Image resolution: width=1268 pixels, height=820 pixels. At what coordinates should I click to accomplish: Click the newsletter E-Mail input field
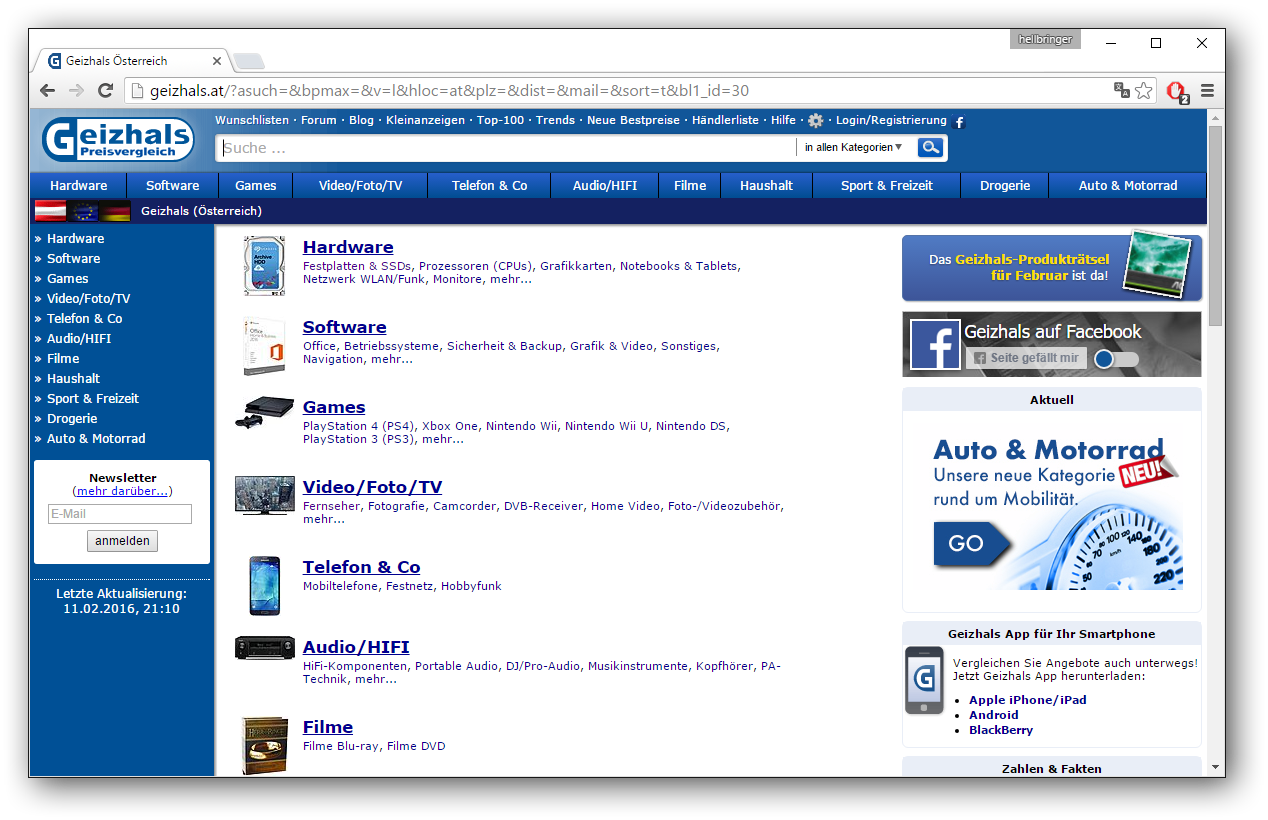tap(120, 514)
